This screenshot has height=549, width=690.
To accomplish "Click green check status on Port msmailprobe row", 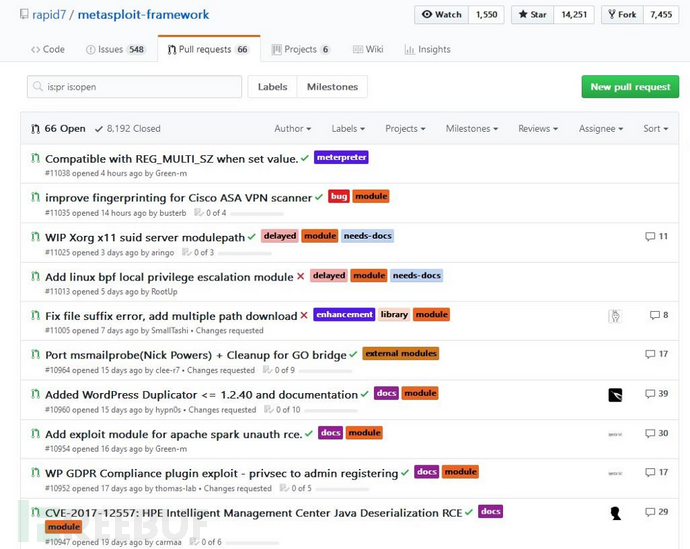I will click(x=353, y=355).
